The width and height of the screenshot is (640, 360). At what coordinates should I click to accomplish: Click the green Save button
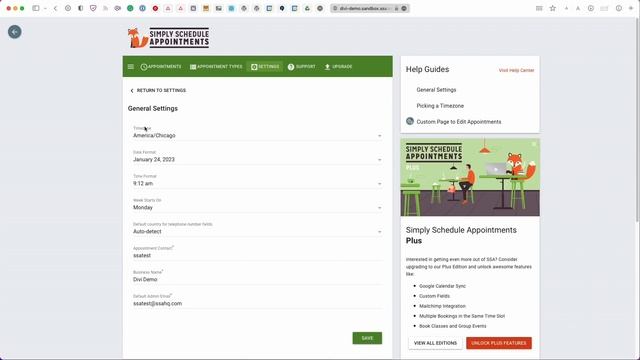pos(367,338)
